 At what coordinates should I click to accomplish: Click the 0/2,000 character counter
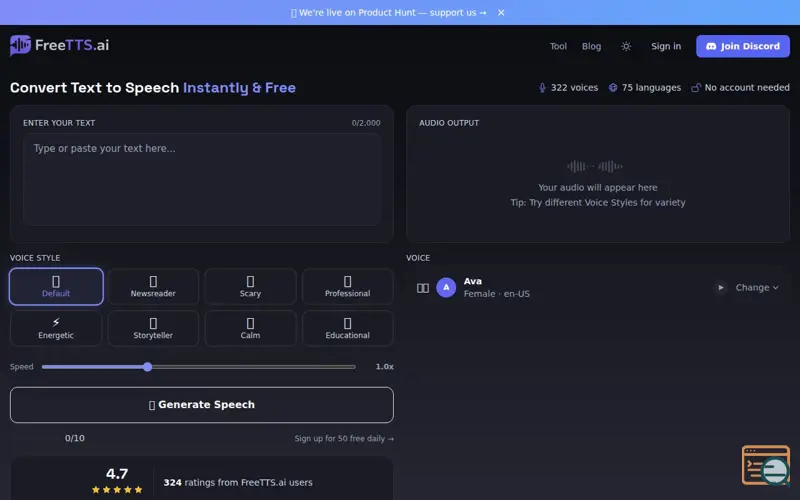click(x=366, y=123)
